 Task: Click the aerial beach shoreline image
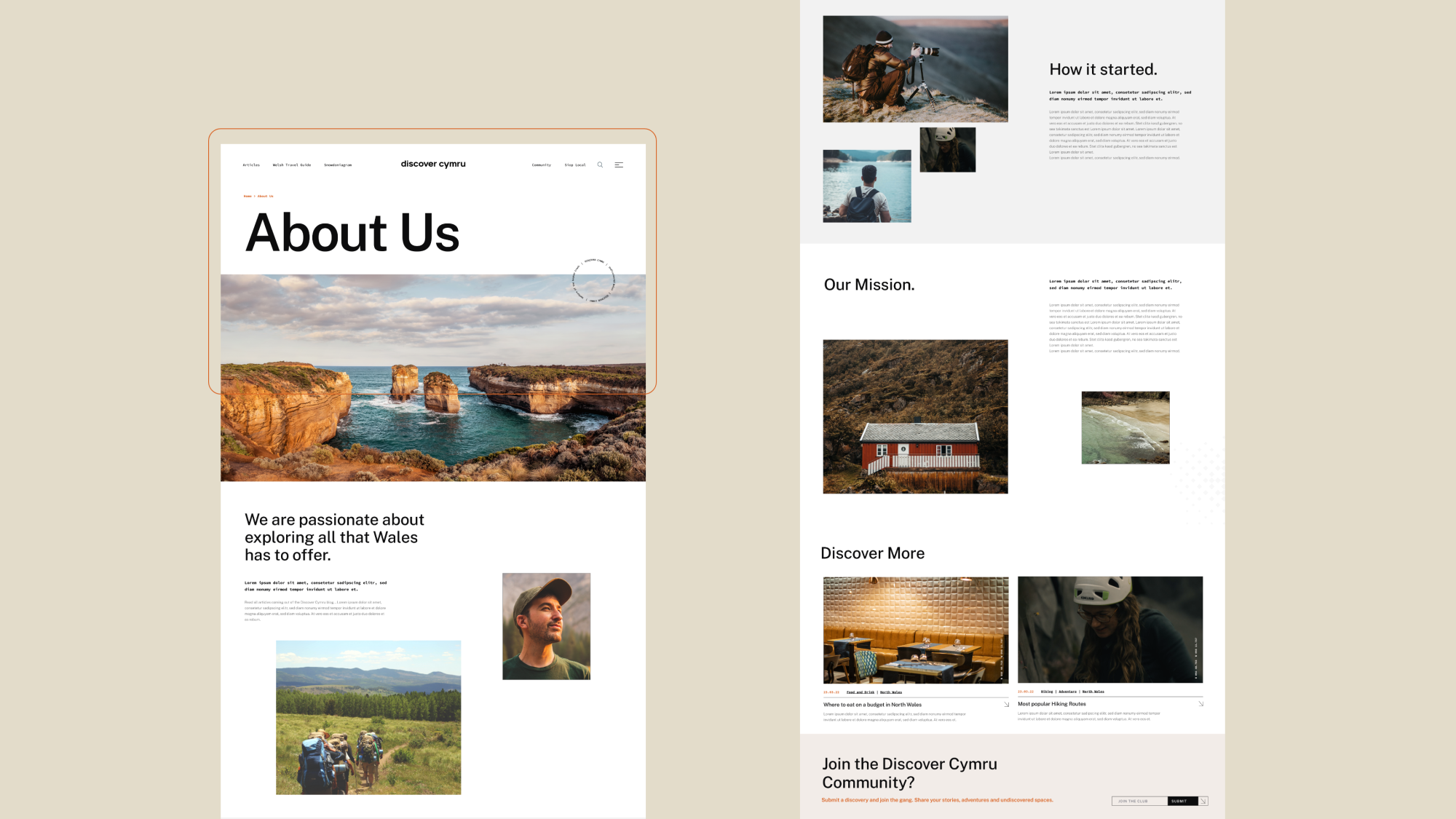[1125, 428]
